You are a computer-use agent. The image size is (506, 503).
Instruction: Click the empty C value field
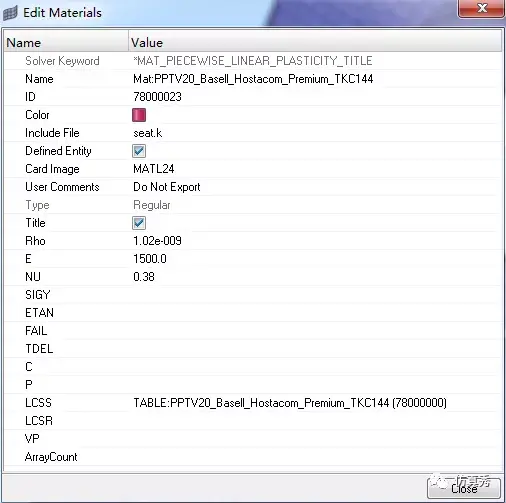(x=315, y=367)
